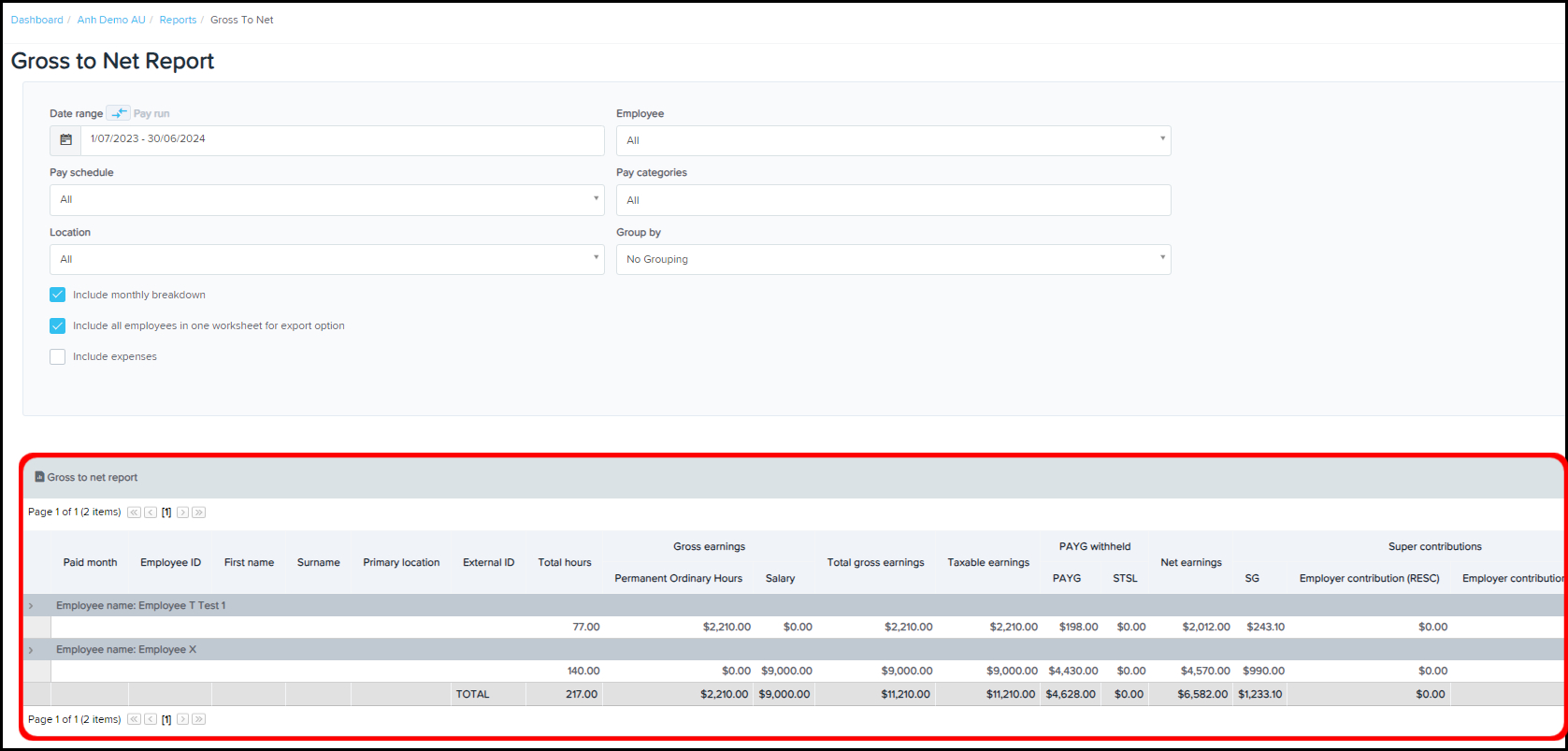This screenshot has width=1568, height=751.
Task: Click next page arrow in top pager
Action: [x=183, y=513]
